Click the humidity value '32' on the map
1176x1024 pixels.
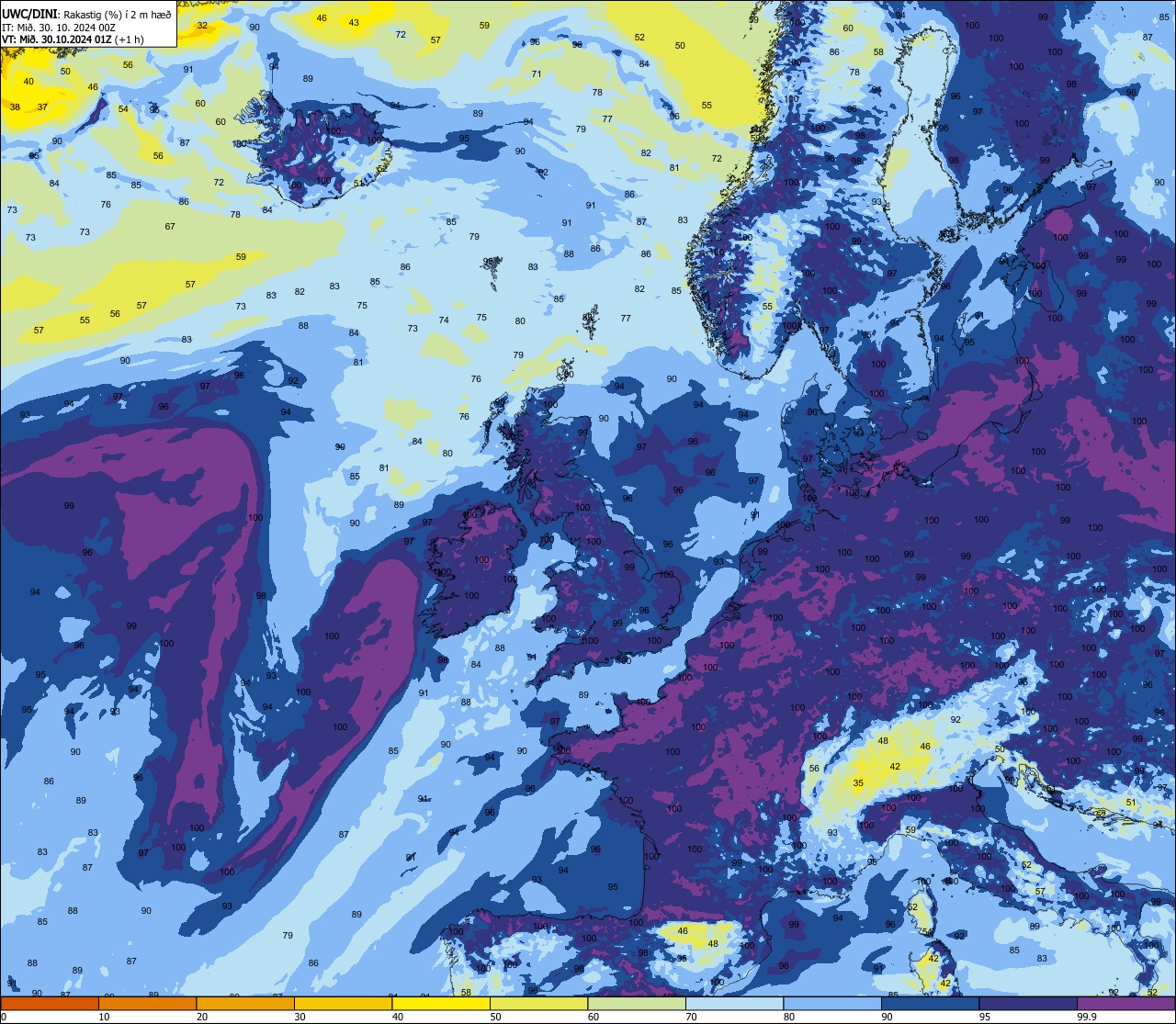[x=202, y=25]
